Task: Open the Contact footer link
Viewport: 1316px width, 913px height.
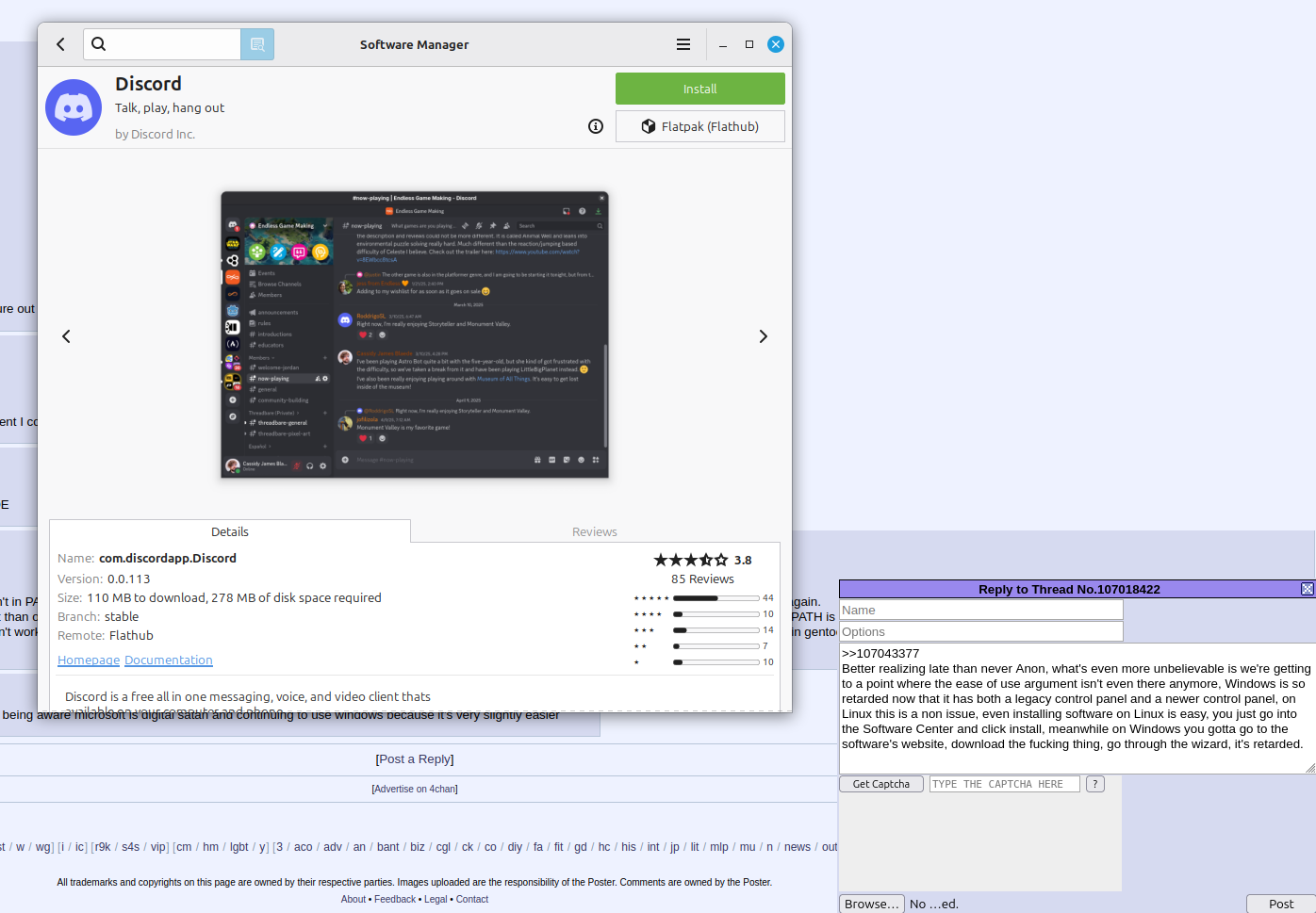Action: click(472, 899)
